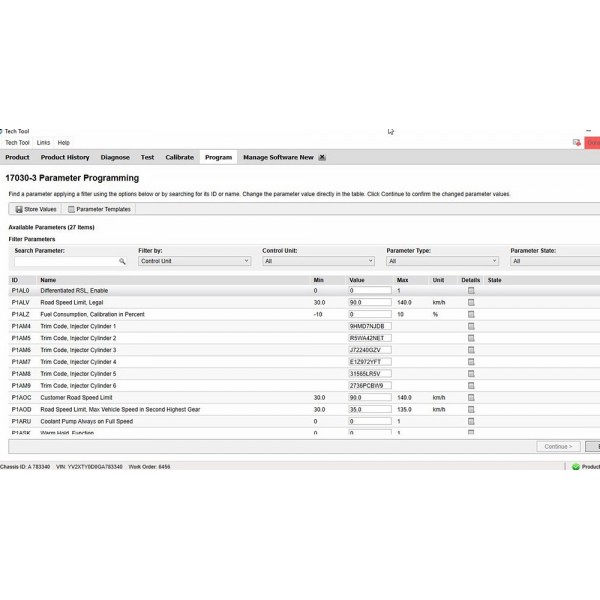
Task: Click the Store Values save icon
Action: coord(19,209)
